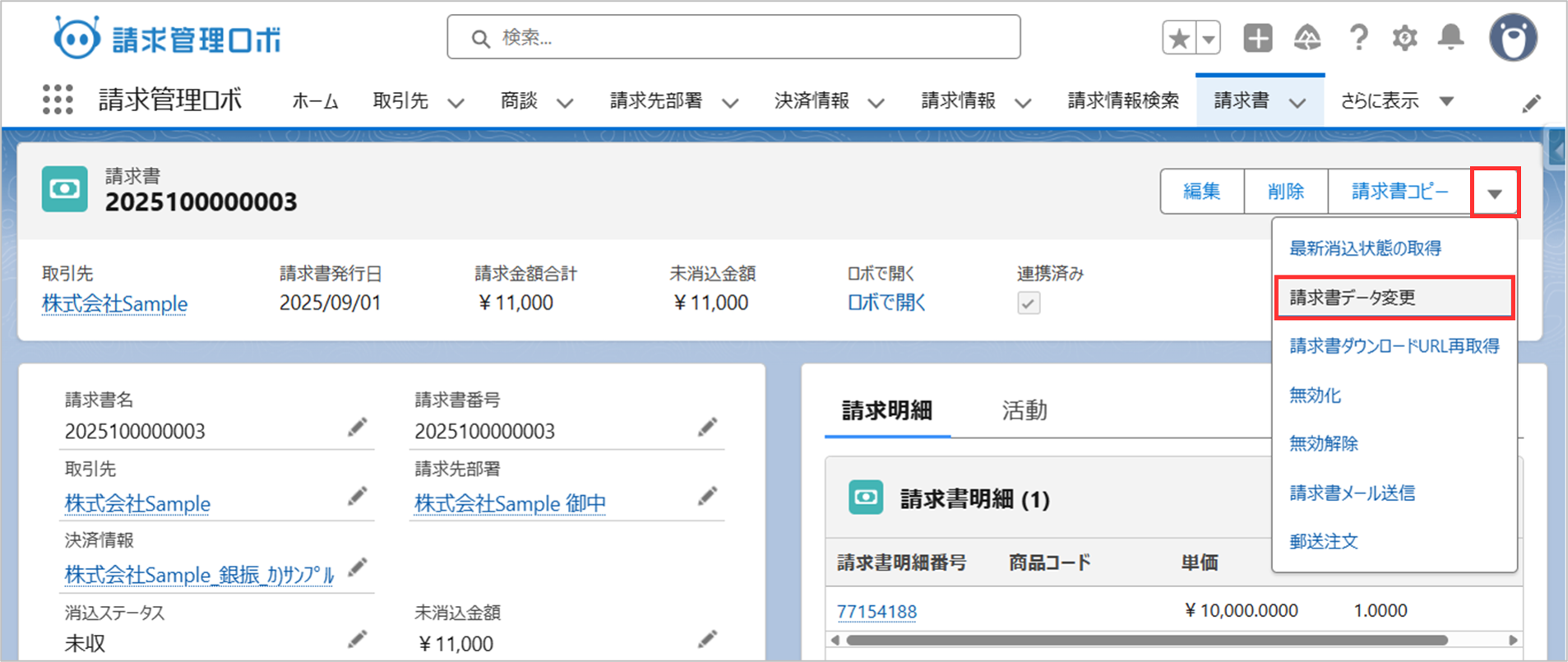Click the favorites star icon
Image resolution: width=1568 pixels, height=662 pixels.
coord(1179,38)
